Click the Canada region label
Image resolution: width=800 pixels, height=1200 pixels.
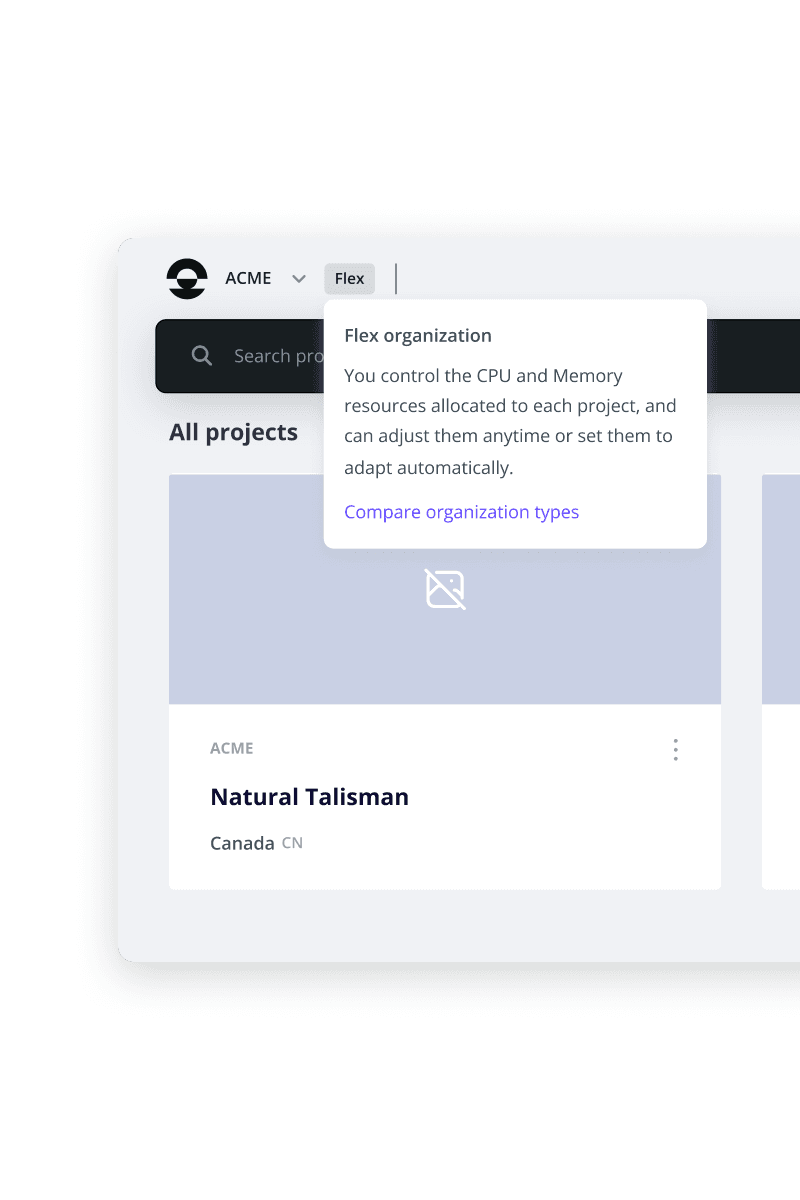242,843
